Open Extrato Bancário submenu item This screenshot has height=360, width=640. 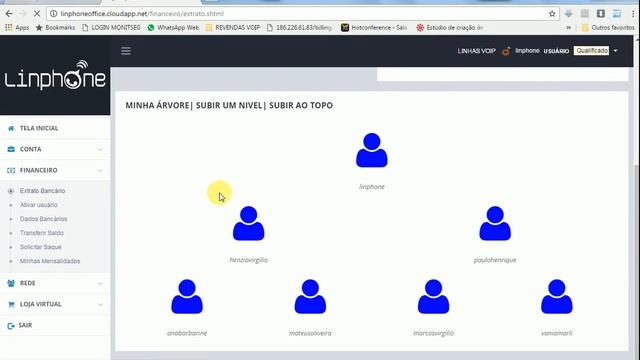click(x=42, y=191)
